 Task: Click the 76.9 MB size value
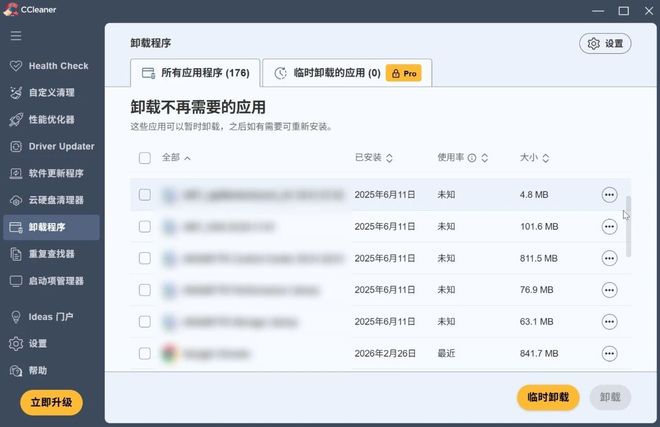point(536,290)
